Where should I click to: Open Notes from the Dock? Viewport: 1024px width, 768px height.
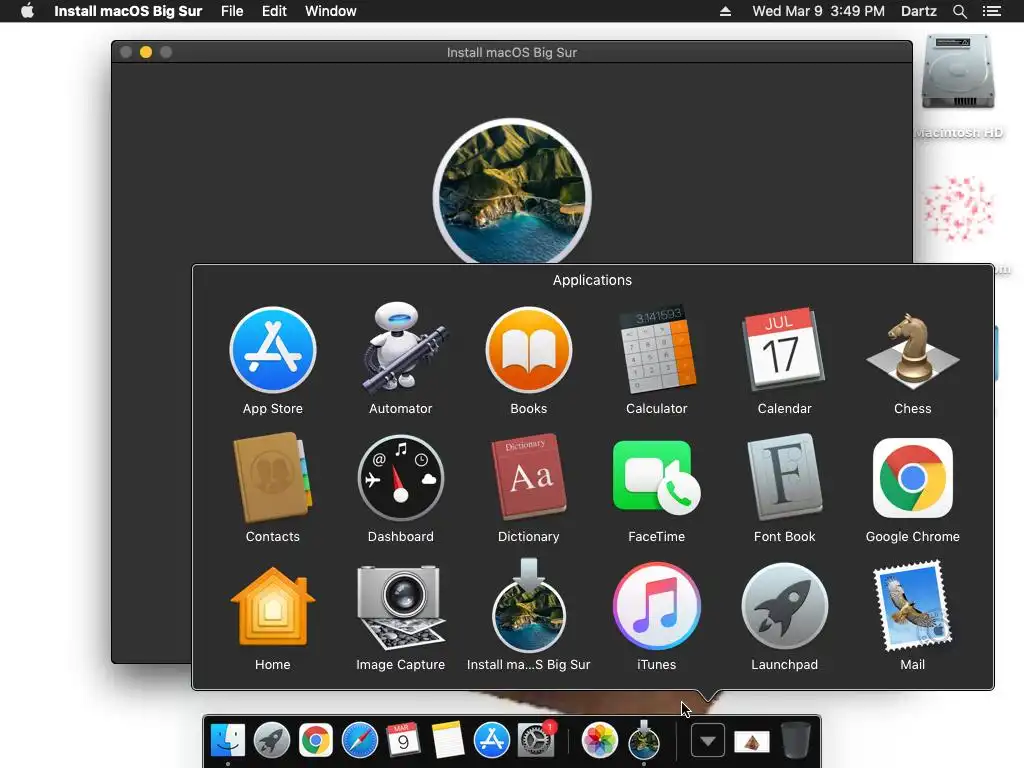point(447,741)
